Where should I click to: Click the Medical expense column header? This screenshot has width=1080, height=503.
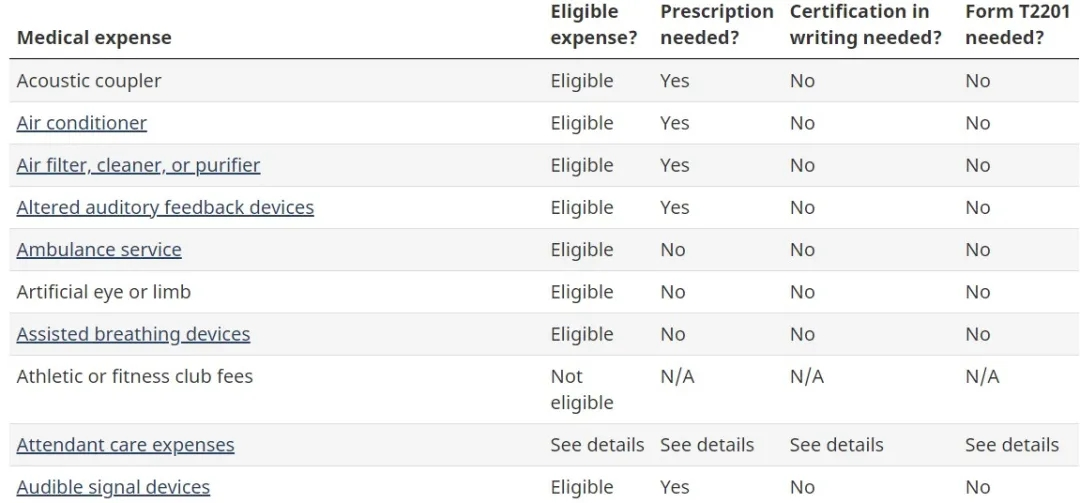click(94, 38)
